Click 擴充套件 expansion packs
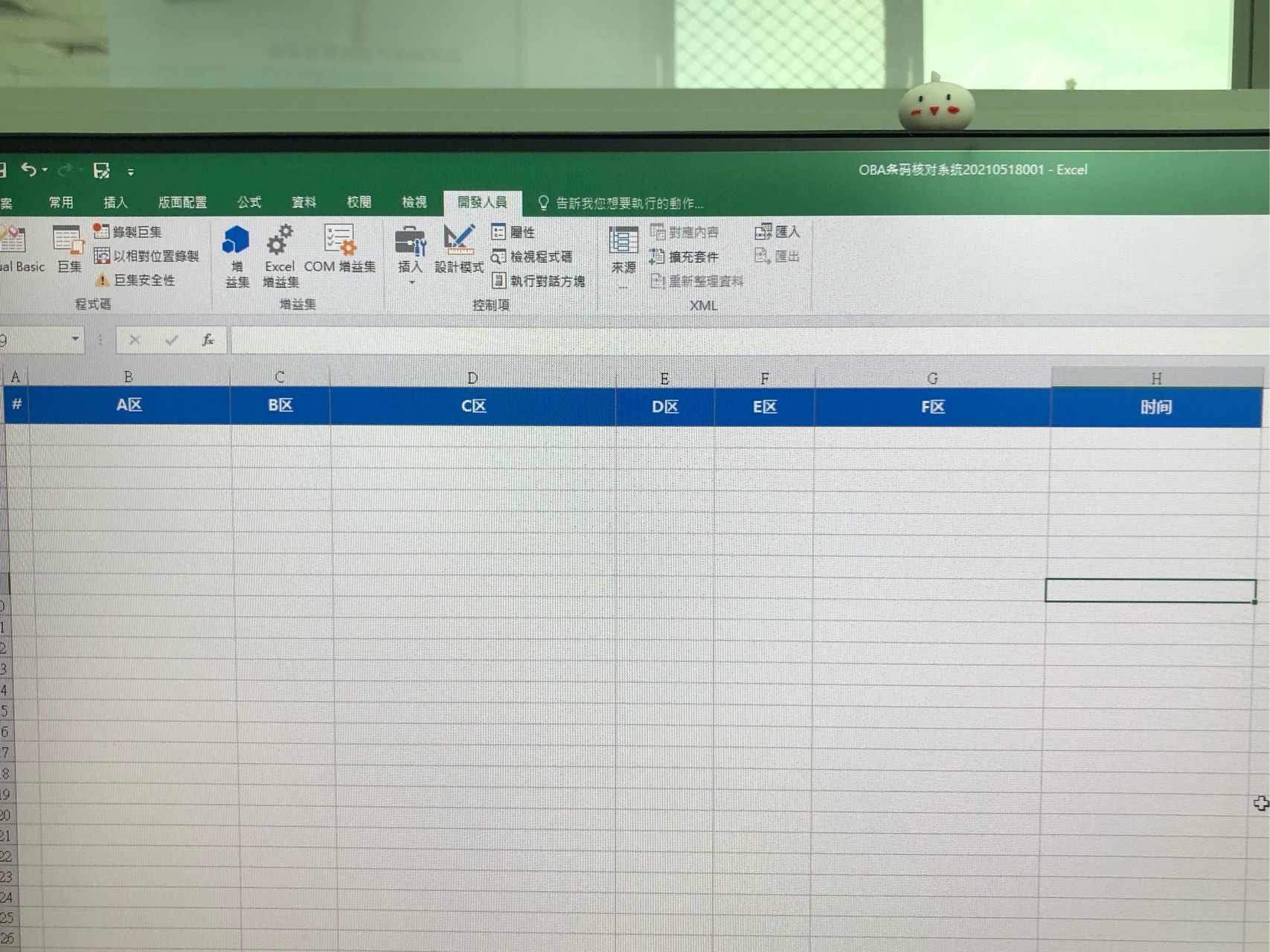 pos(684,257)
